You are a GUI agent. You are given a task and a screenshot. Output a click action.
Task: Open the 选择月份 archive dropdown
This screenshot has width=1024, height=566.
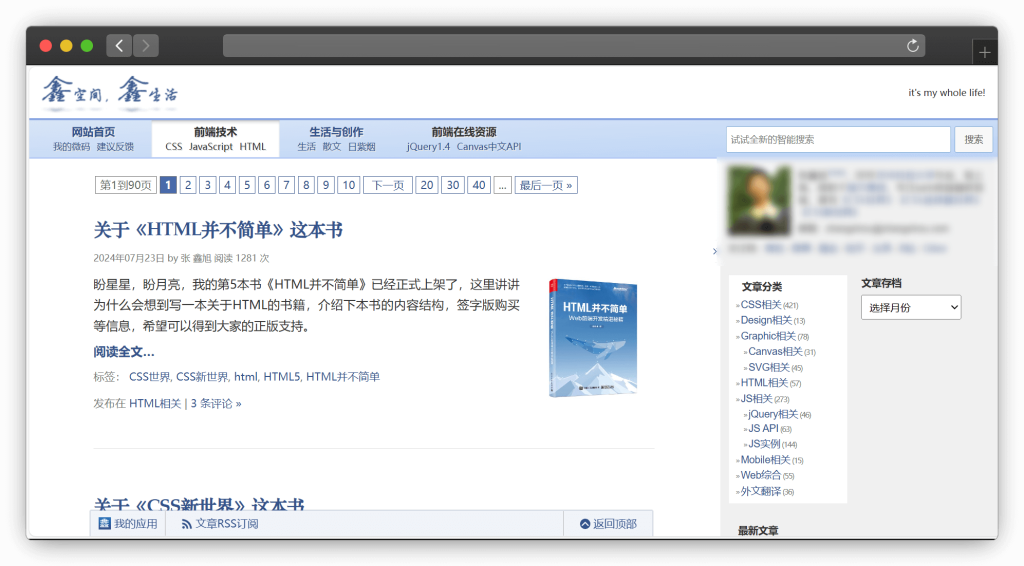(911, 307)
